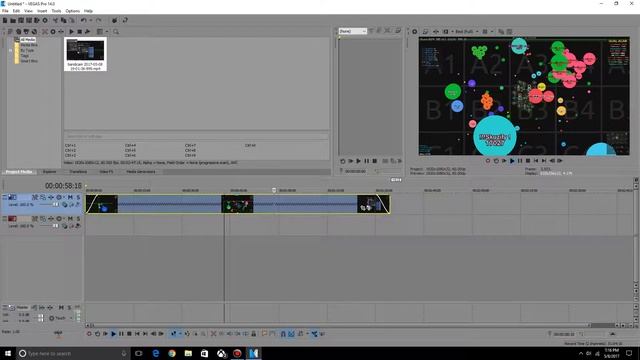
Task: Click the Lock event padlock icon
Action: (x=253, y=334)
